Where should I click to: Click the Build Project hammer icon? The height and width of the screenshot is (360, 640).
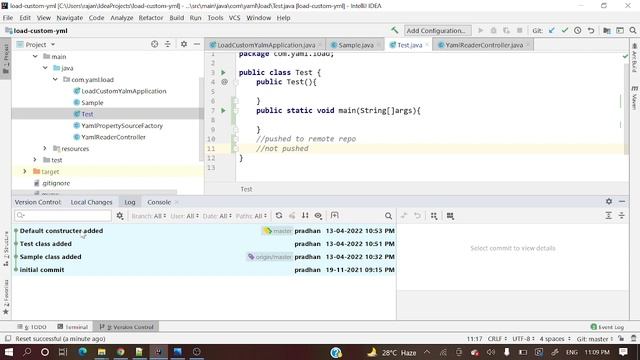394,30
